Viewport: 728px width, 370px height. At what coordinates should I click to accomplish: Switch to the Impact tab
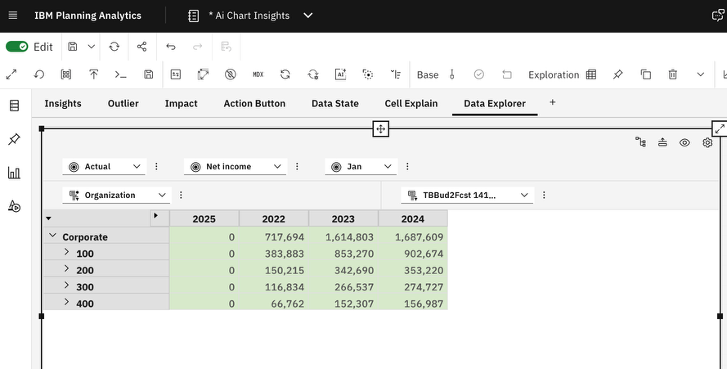pos(181,104)
